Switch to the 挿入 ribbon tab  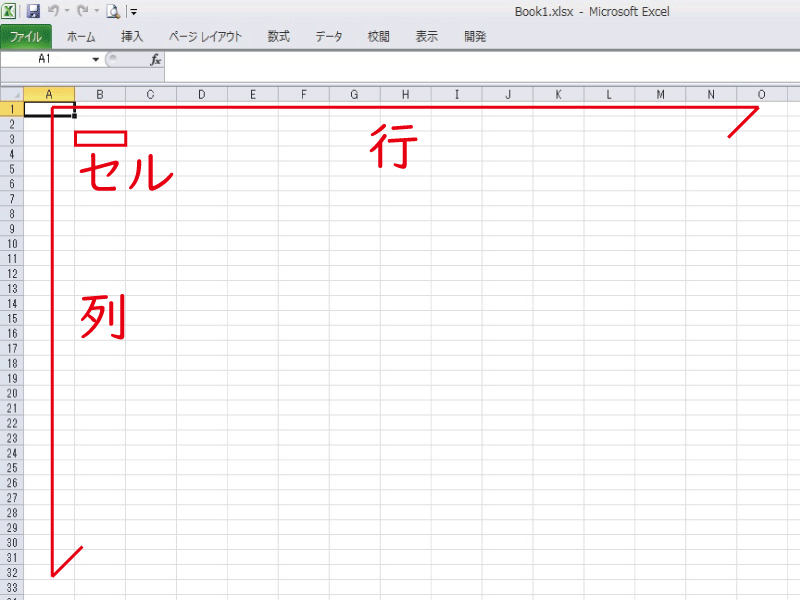(x=132, y=37)
